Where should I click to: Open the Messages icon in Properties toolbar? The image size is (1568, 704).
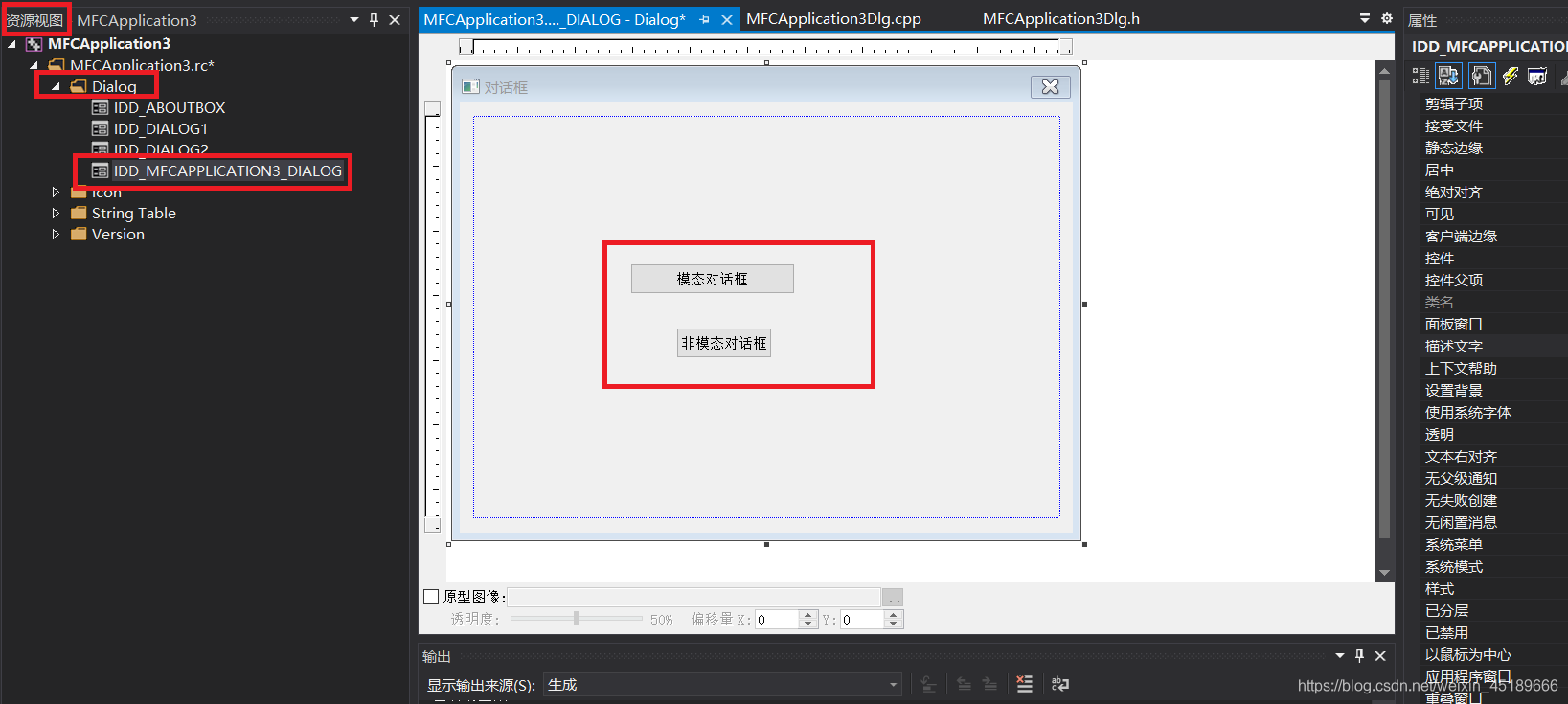click(1537, 76)
